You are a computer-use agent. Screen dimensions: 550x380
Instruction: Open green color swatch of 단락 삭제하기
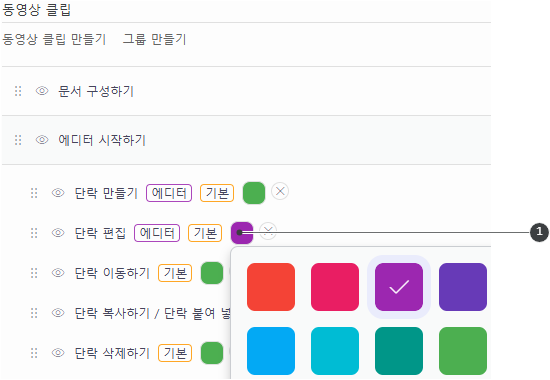point(212,353)
